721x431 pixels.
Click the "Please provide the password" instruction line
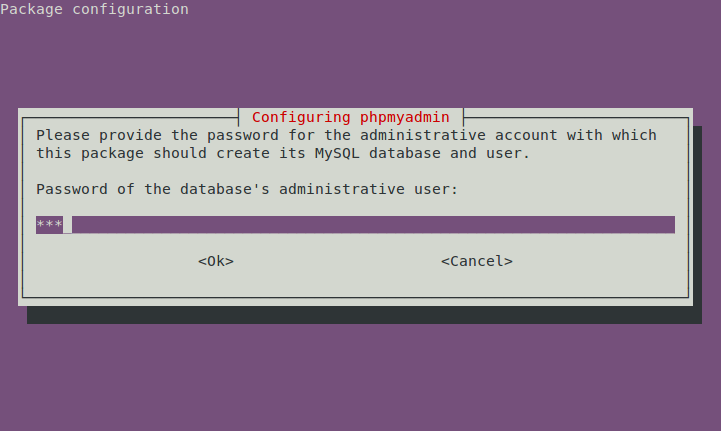(x=346, y=135)
